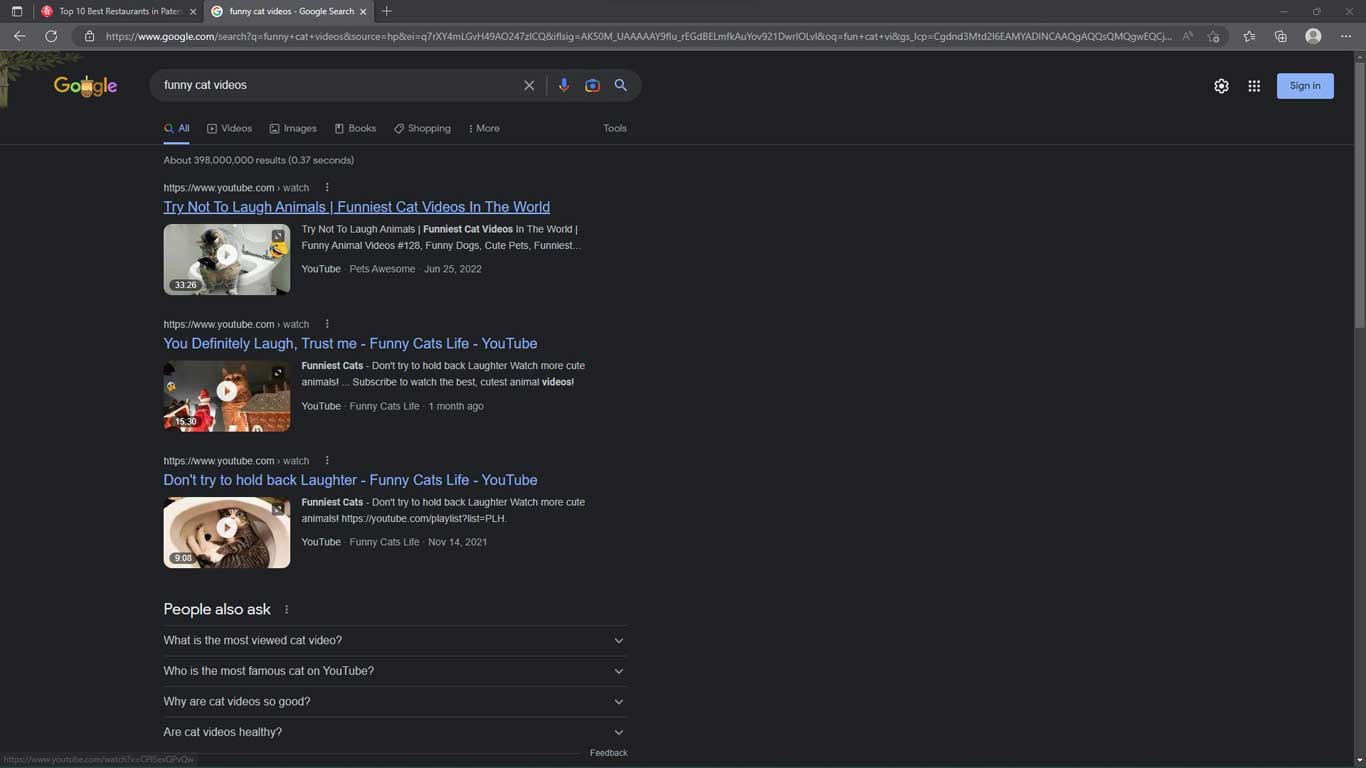This screenshot has width=1366, height=768.
Task: Open About this result for People also ask
Action: (287, 610)
